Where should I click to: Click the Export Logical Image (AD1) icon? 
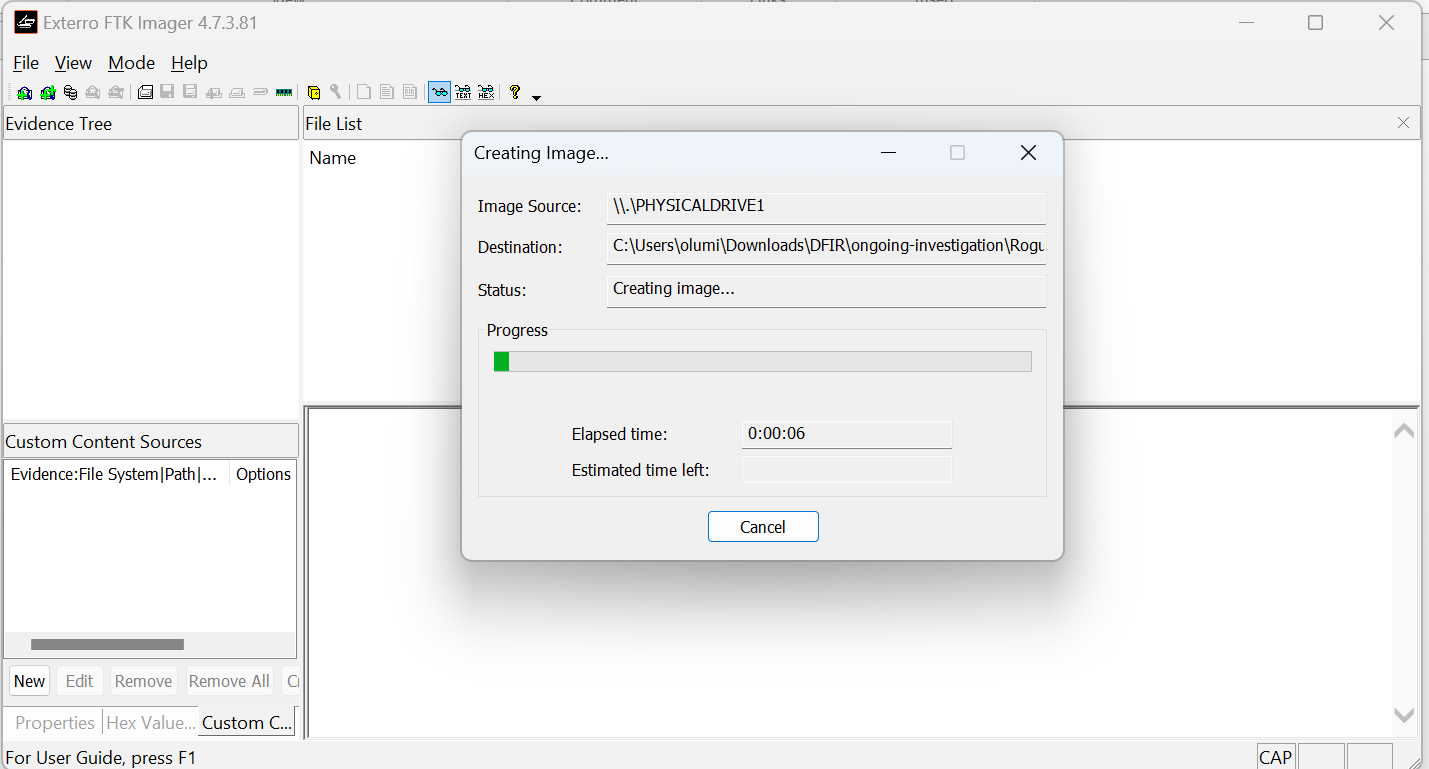[x=190, y=93]
